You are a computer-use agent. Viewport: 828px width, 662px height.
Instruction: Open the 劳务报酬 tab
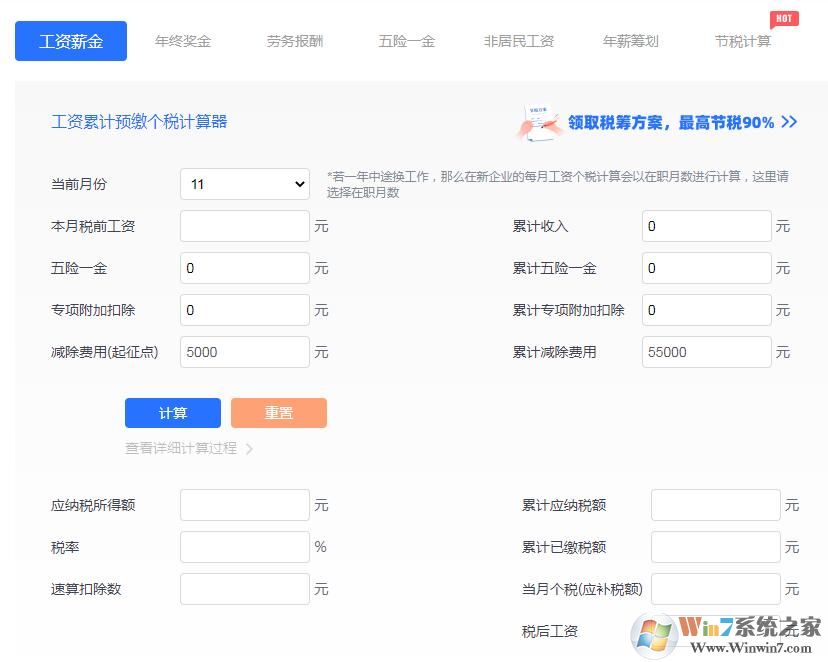click(295, 41)
